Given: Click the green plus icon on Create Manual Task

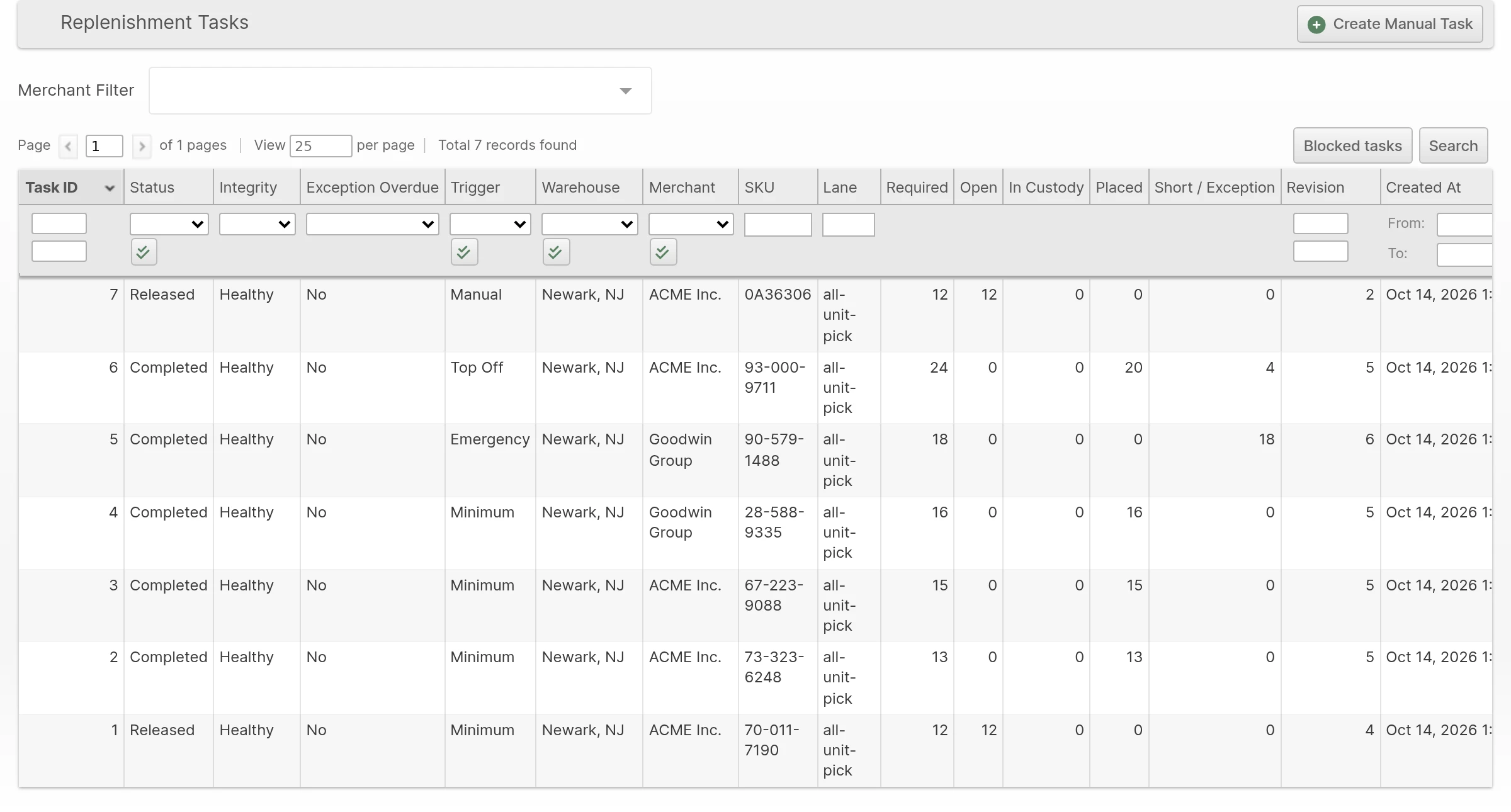Looking at the screenshot, I should pyautogui.click(x=1316, y=25).
